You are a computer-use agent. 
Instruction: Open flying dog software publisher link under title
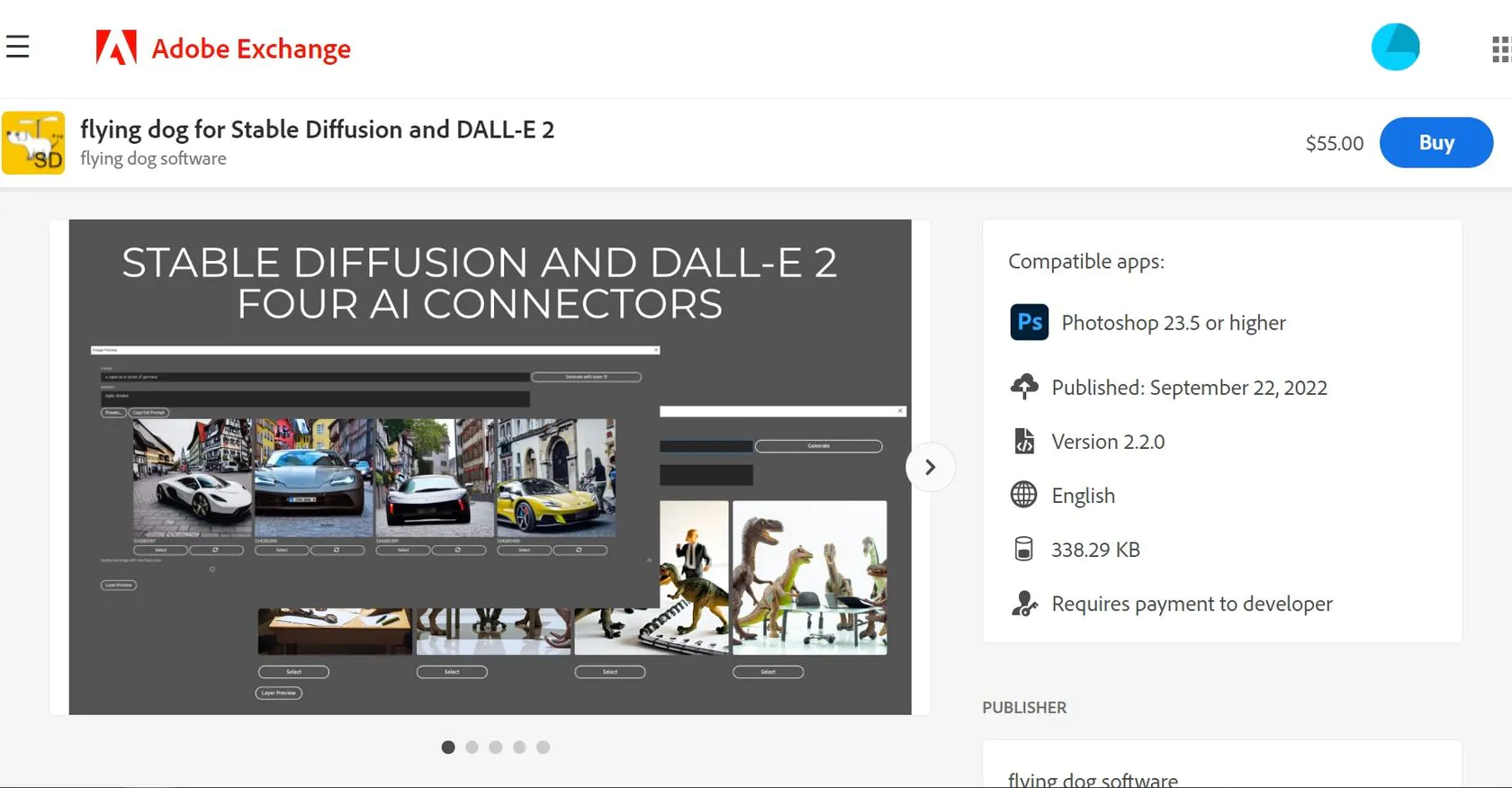[153, 158]
